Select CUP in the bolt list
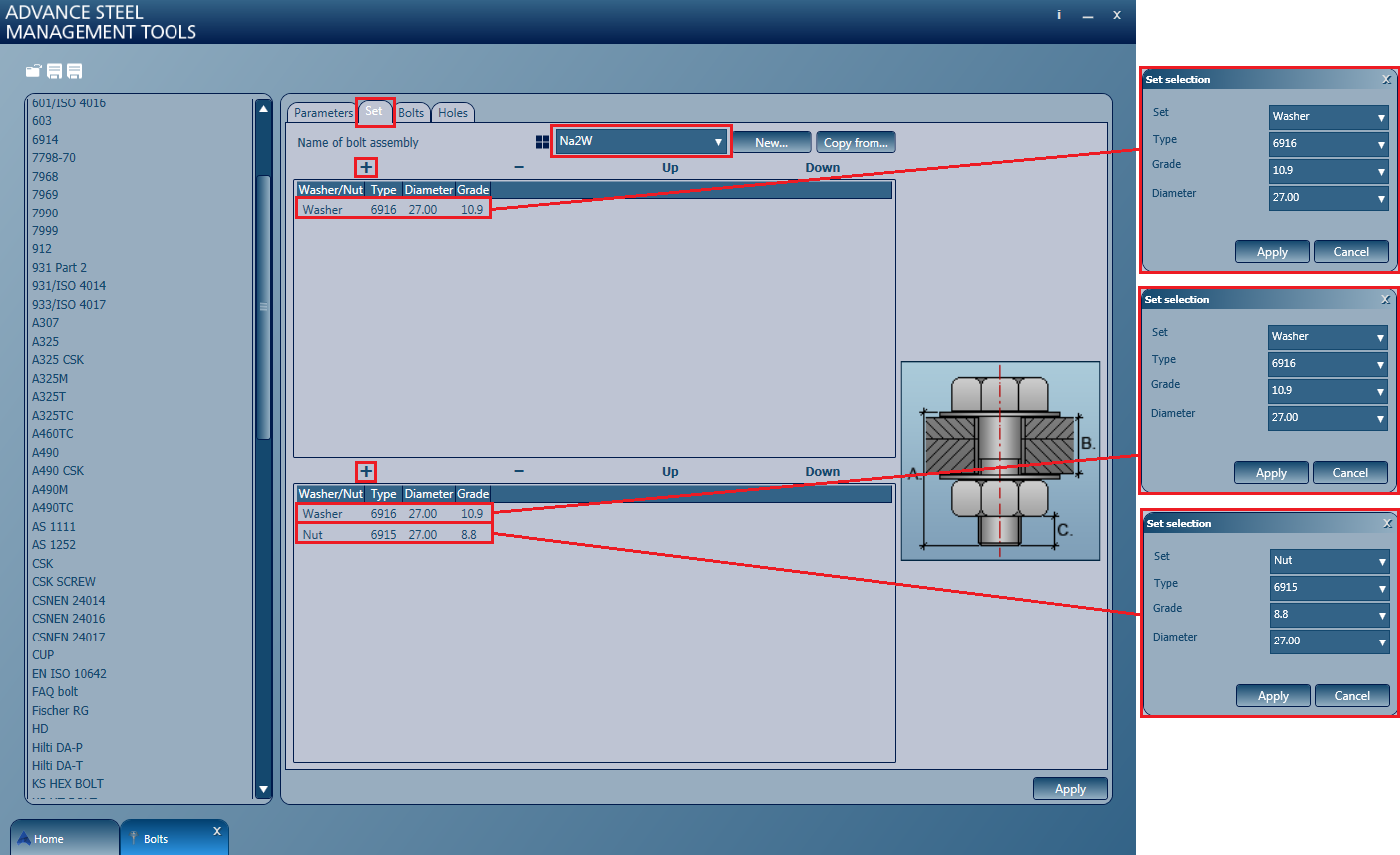Viewport: 1400px width, 855px height. coord(43,655)
